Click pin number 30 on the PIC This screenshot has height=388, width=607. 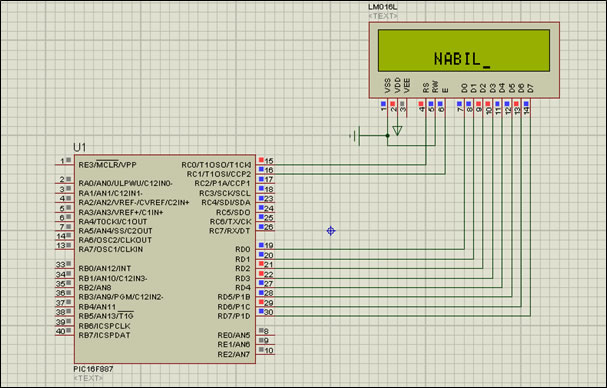pos(269,312)
